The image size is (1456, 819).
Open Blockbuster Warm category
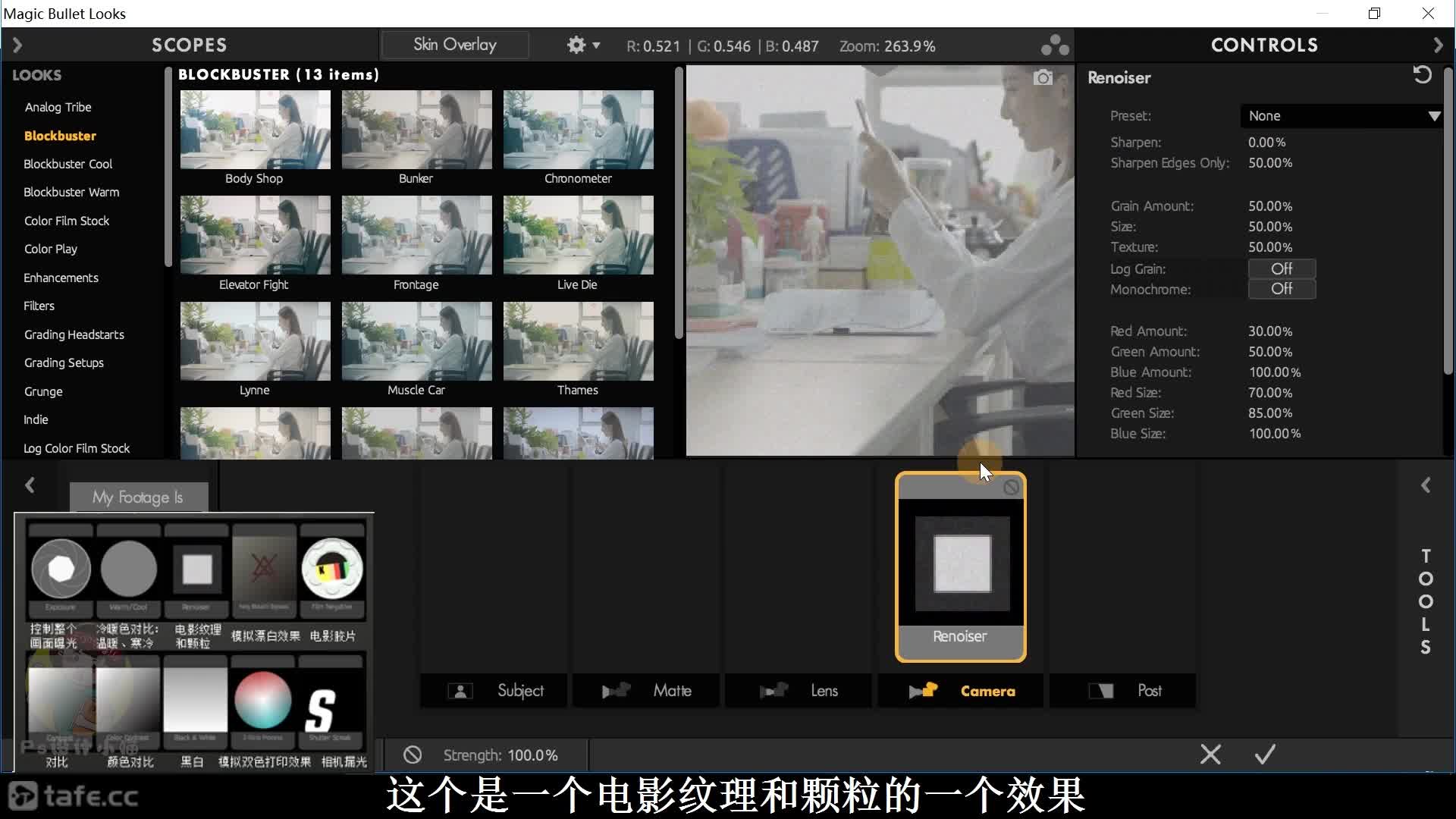coord(71,192)
